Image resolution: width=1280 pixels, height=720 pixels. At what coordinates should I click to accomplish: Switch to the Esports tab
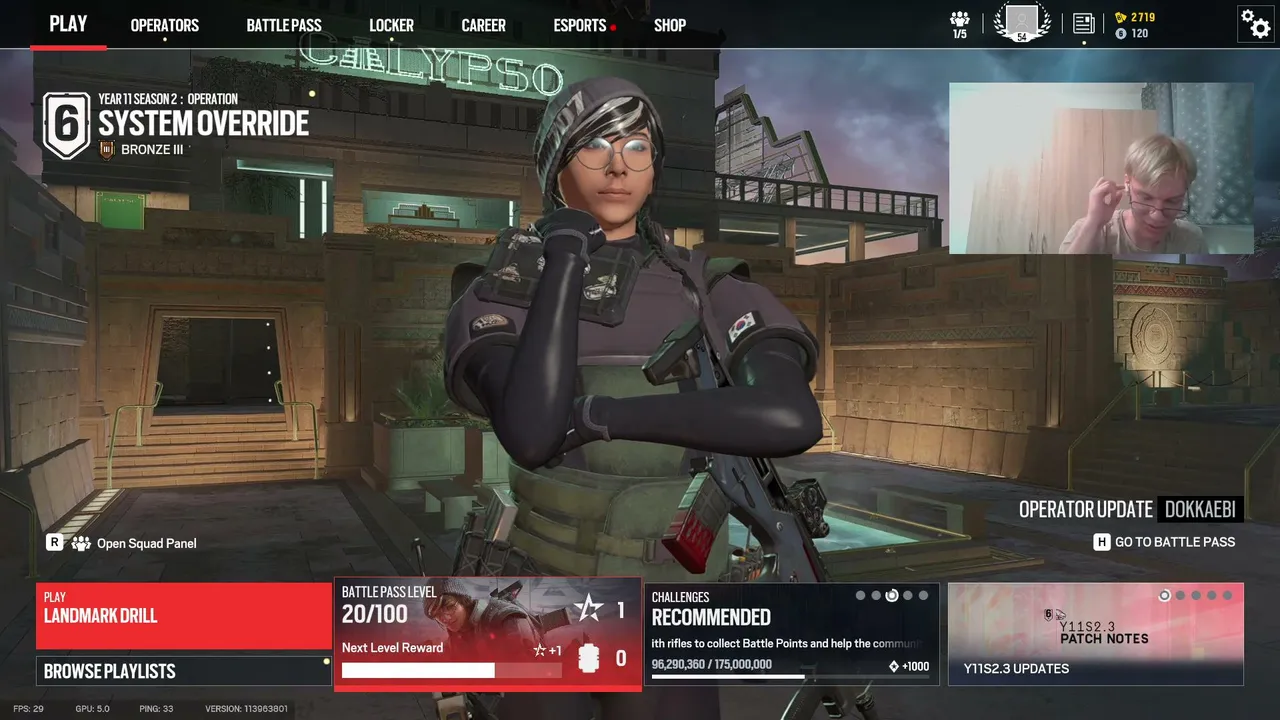coord(580,25)
